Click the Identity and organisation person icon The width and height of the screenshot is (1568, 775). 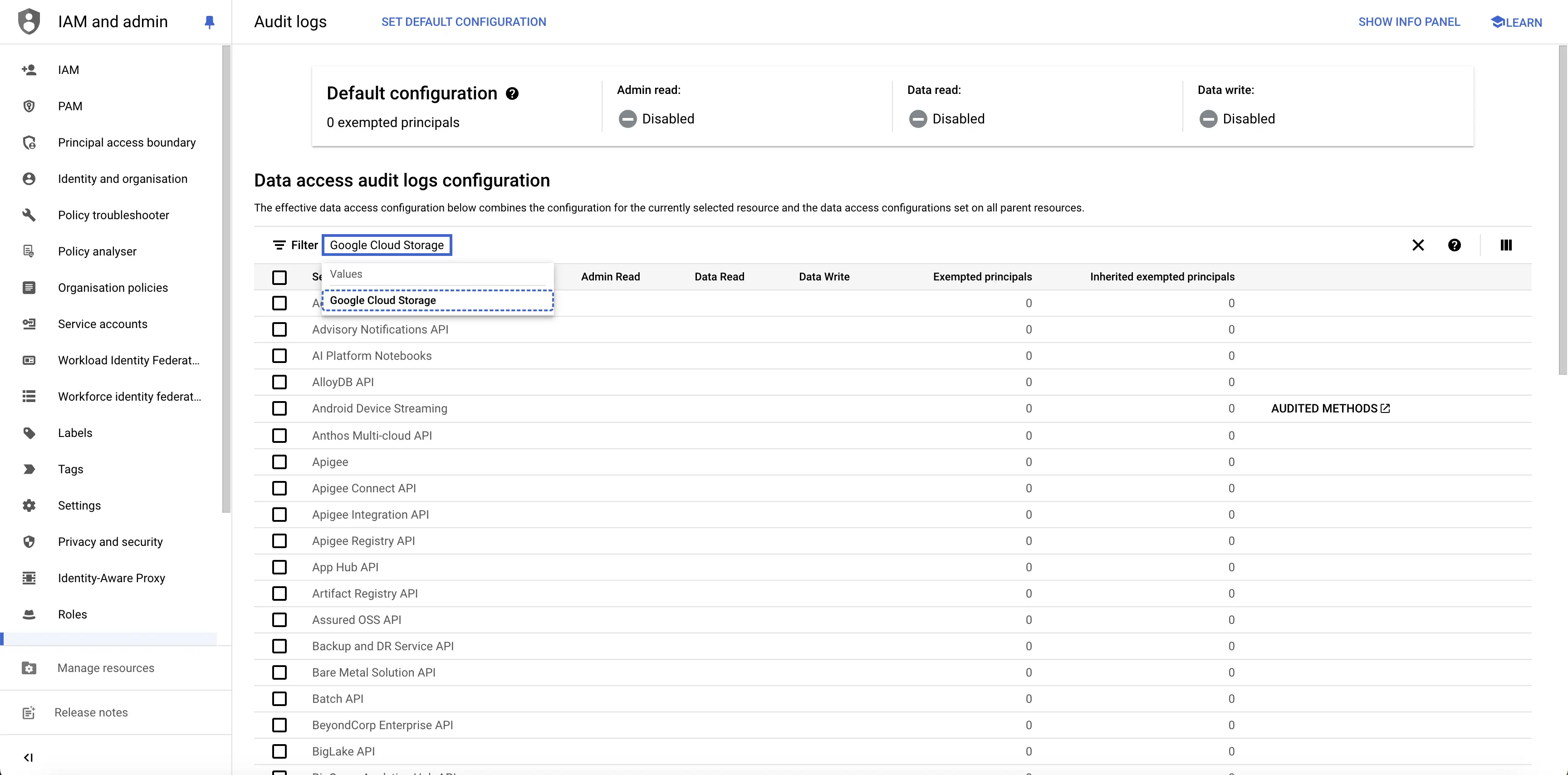pyautogui.click(x=29, y=178)
